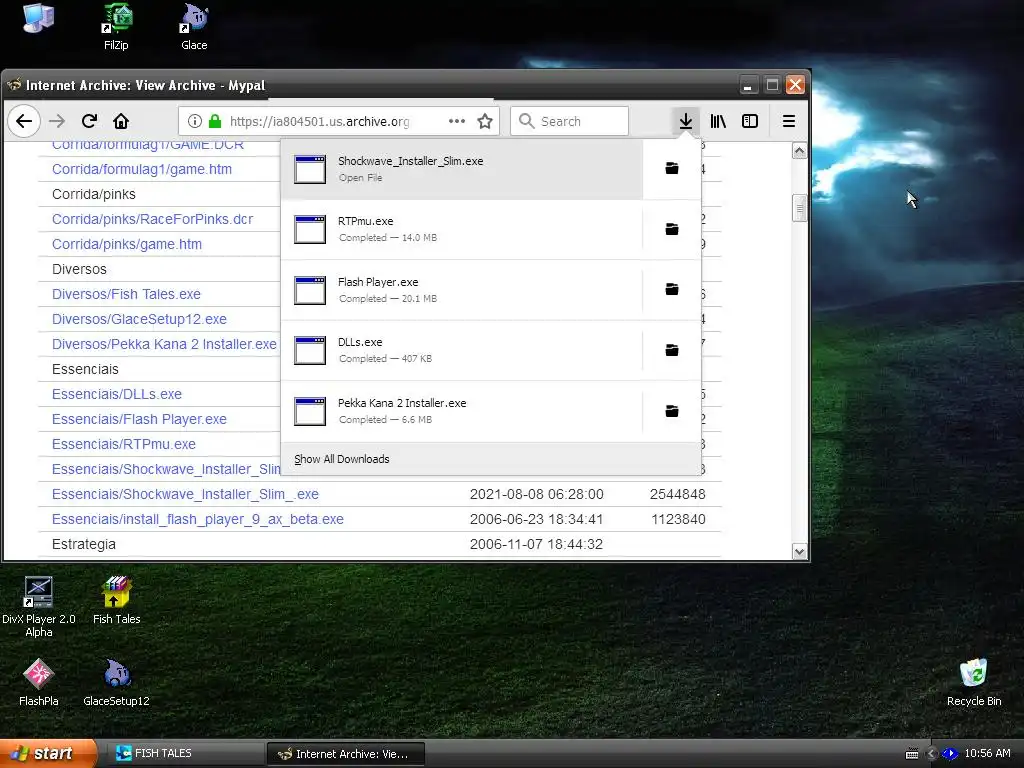Open containing folder for Shockwave_Installer_Slim.exe
Image resolution: width=1024 pixels, height=768 pixels.
tap(672, 168)
